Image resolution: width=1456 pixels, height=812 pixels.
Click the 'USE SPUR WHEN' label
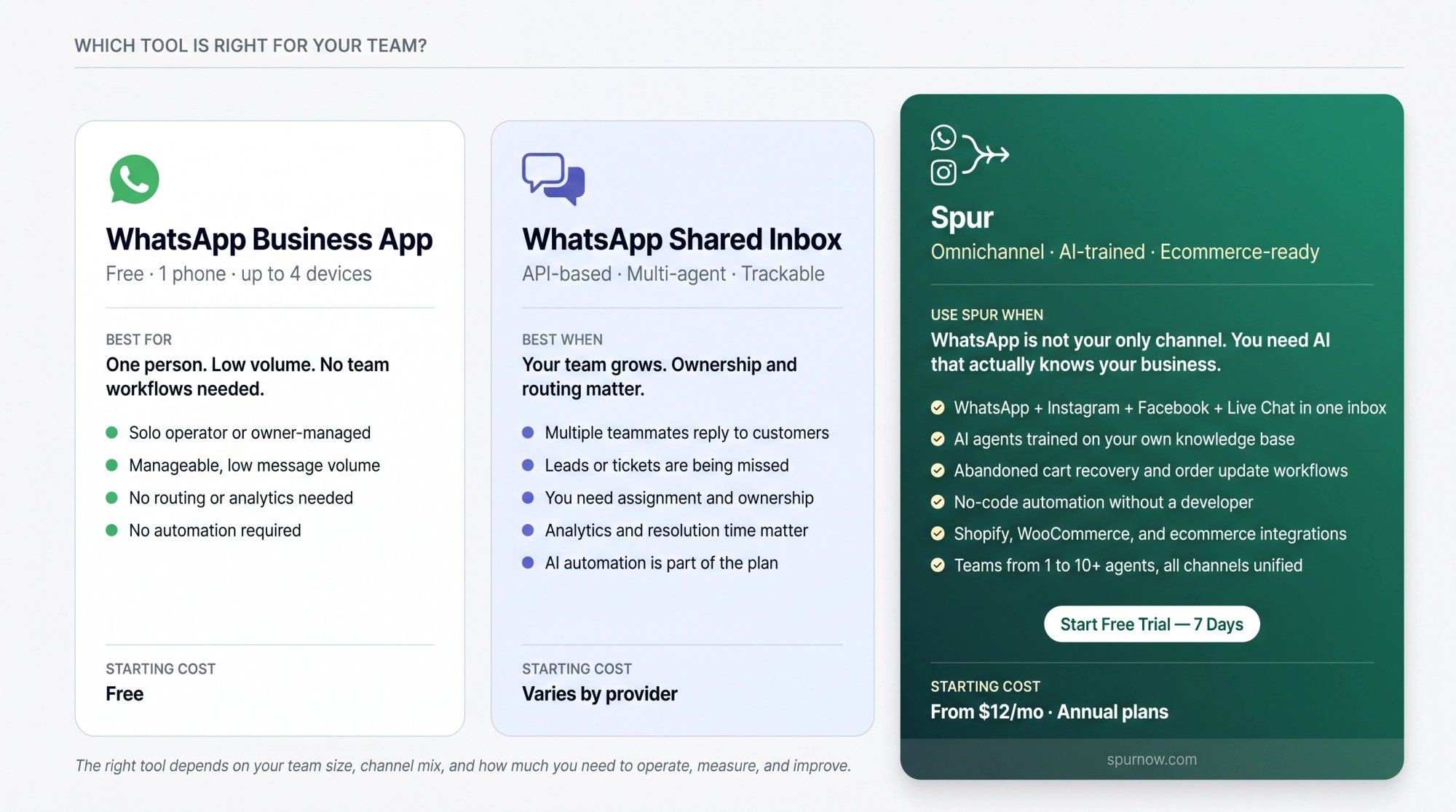click(986, 315)
